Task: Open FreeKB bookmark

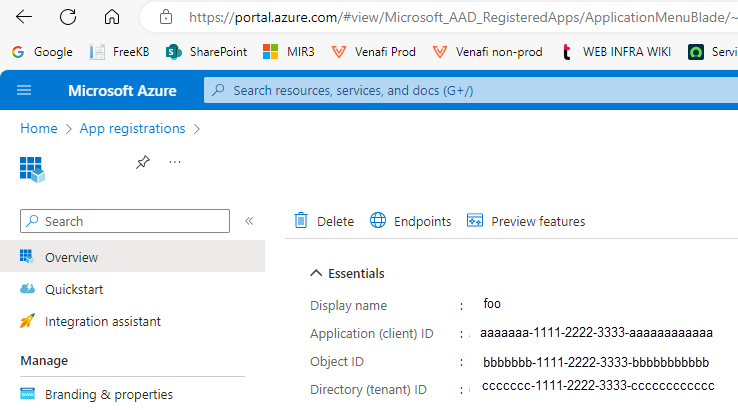Action: click(120, 52)
